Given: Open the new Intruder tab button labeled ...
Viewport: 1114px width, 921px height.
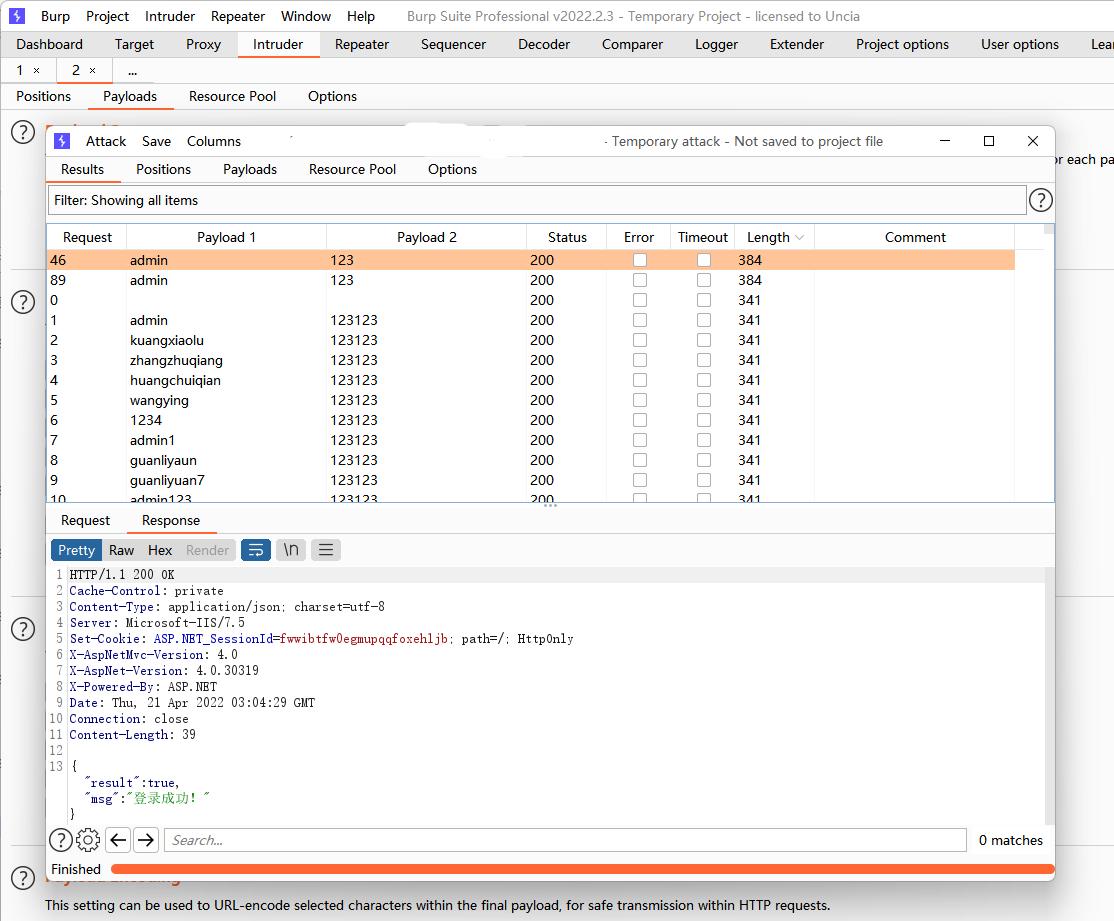Looking at the screenshot, I should (133, 70).
